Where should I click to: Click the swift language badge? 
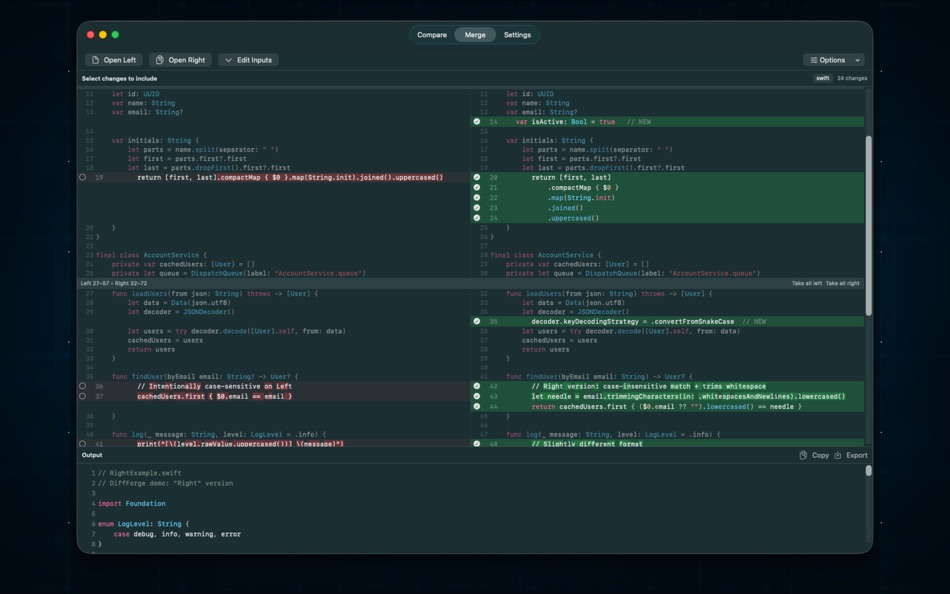[x=823, y=78]
